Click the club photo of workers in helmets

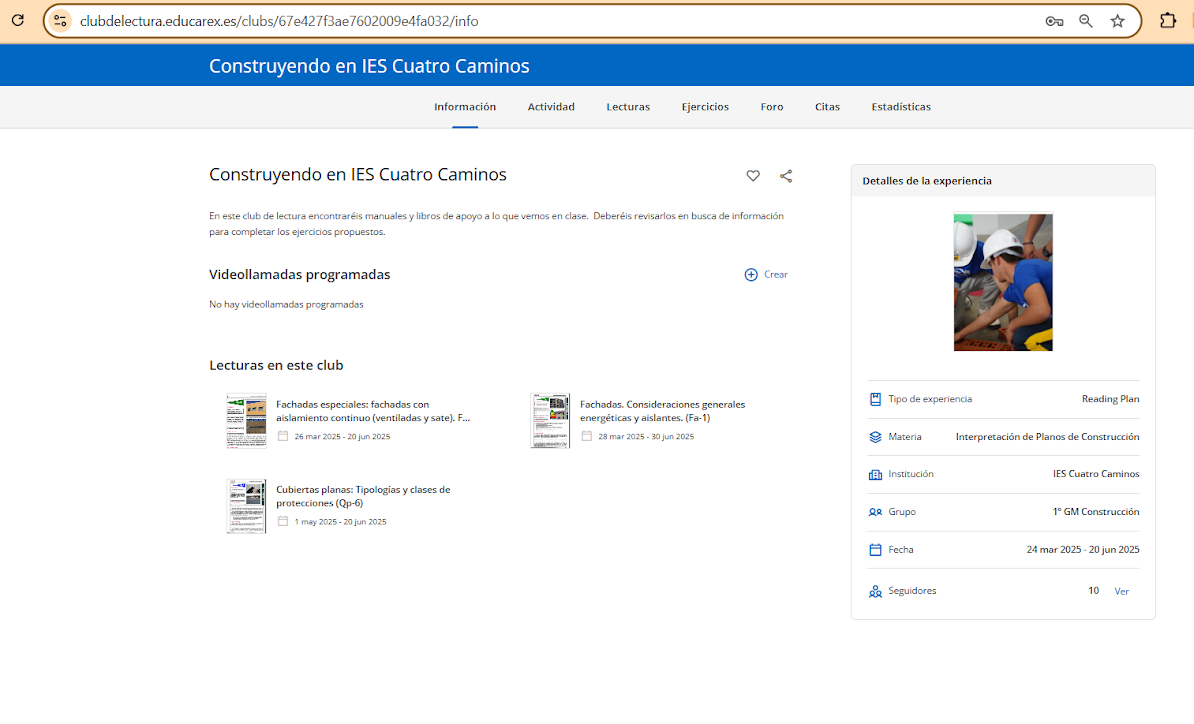[x=1003, y=282]
